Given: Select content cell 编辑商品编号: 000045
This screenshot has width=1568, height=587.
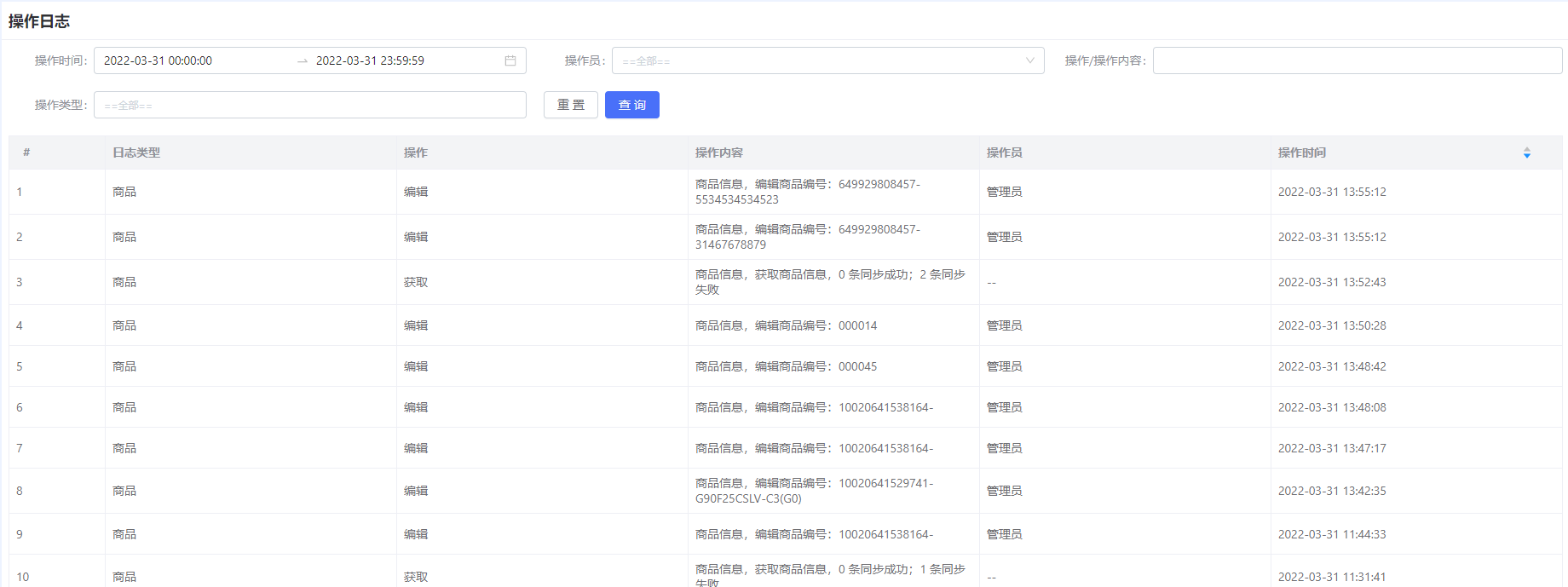Looking at the screenshot, I should click(833, 366).
